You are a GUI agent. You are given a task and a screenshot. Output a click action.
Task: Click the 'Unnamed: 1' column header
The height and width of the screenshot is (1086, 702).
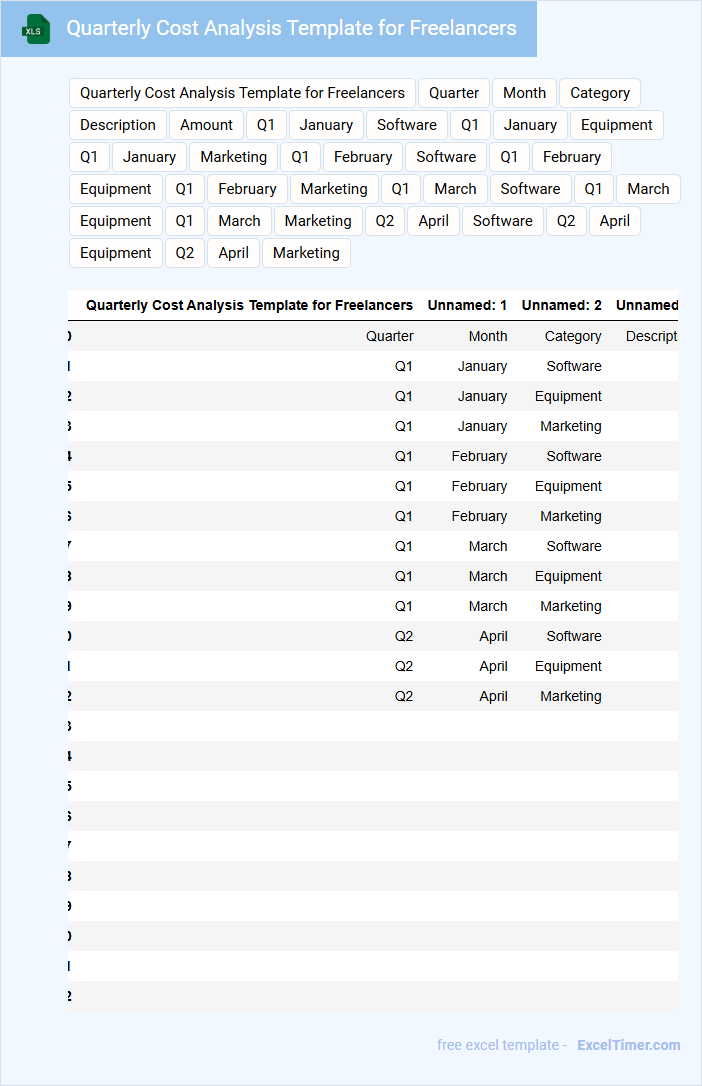point(467,305)
